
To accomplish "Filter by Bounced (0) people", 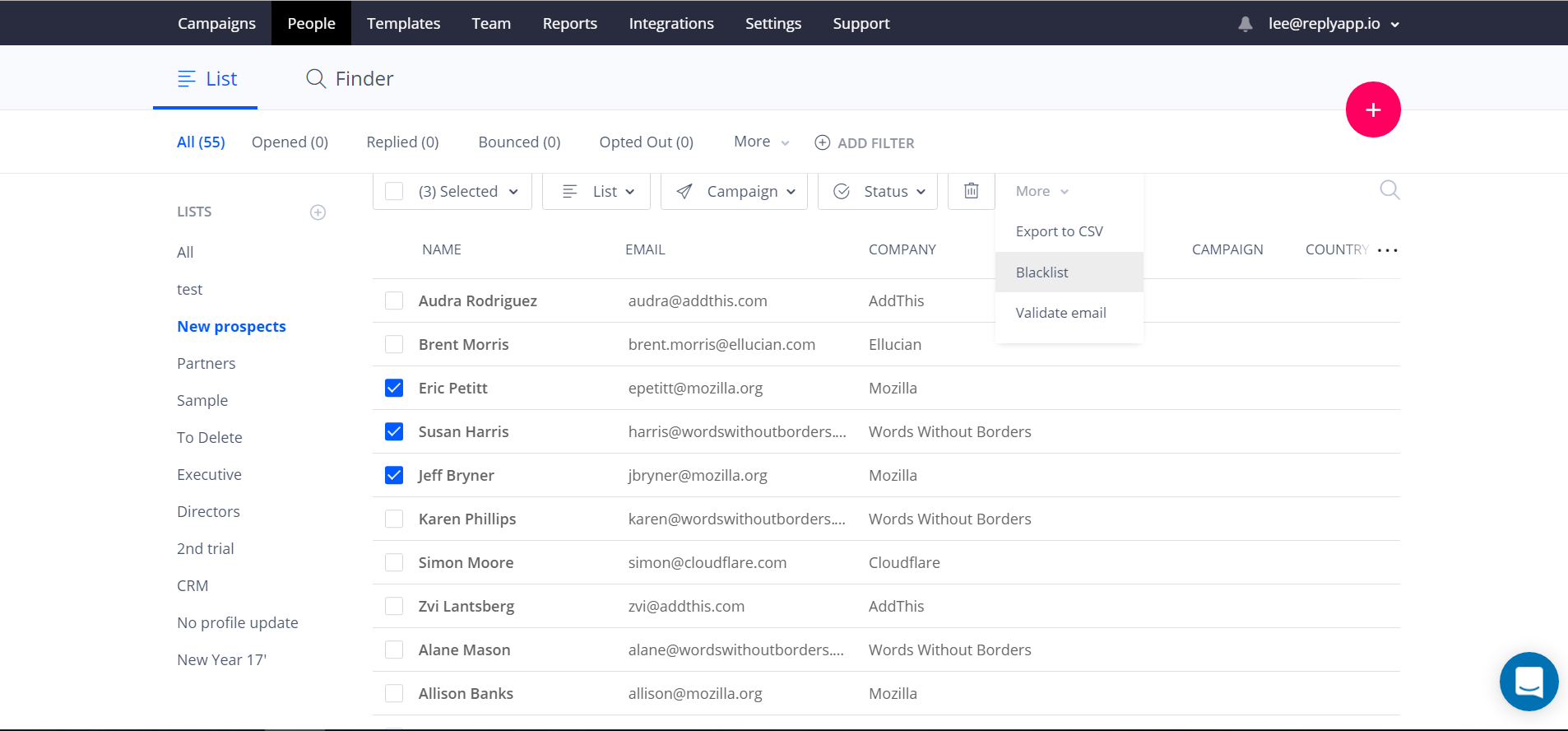I will 519,142.
